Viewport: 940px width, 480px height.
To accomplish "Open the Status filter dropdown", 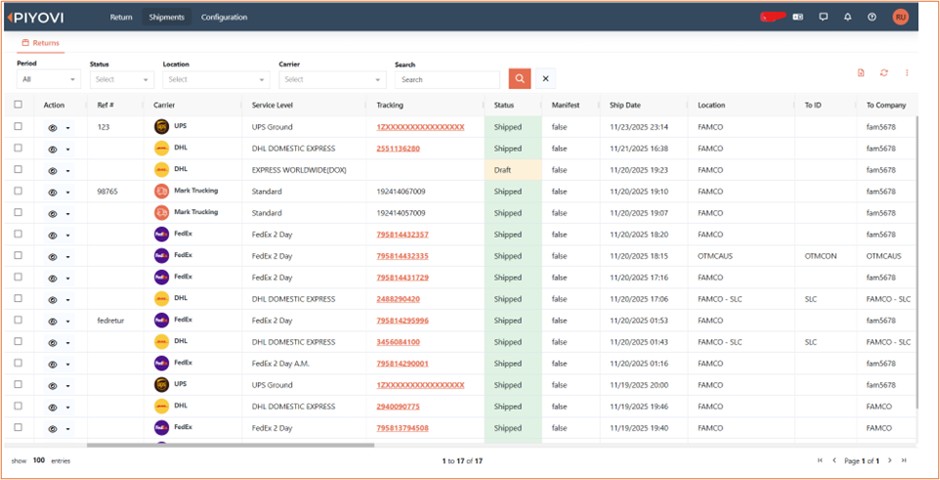I will (122, 79).
